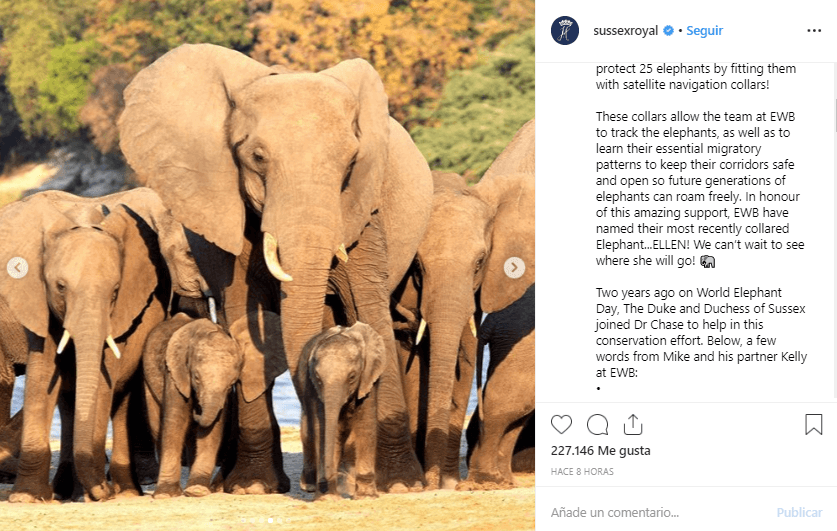The width and height of the screenshot is (837, 531).
Task: Click the elephant emoji in the caption
Action: pyautogui.click(x=708, y=262)
